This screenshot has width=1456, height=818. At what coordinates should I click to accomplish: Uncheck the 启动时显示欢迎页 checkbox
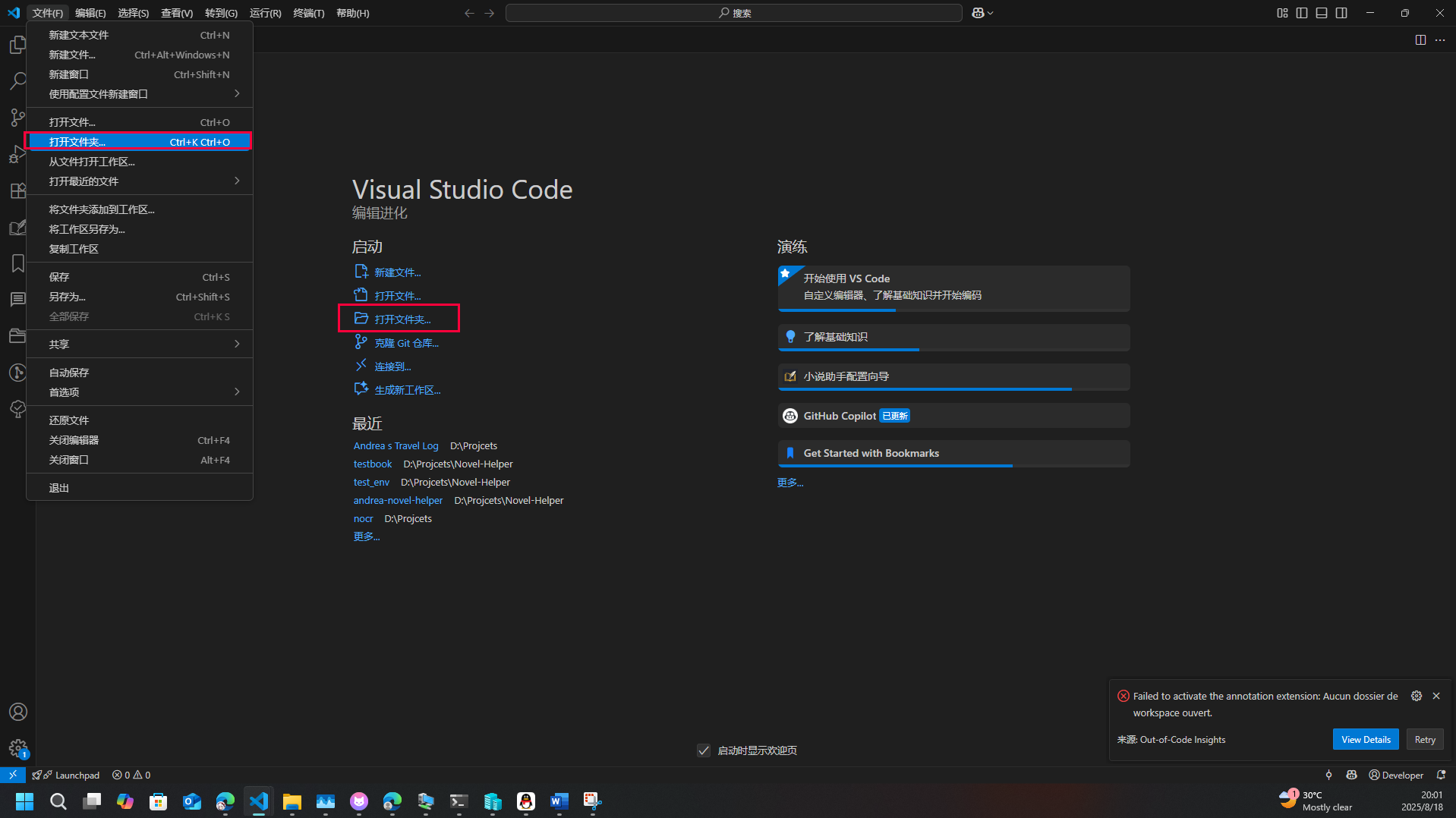(x=704, y=750)
